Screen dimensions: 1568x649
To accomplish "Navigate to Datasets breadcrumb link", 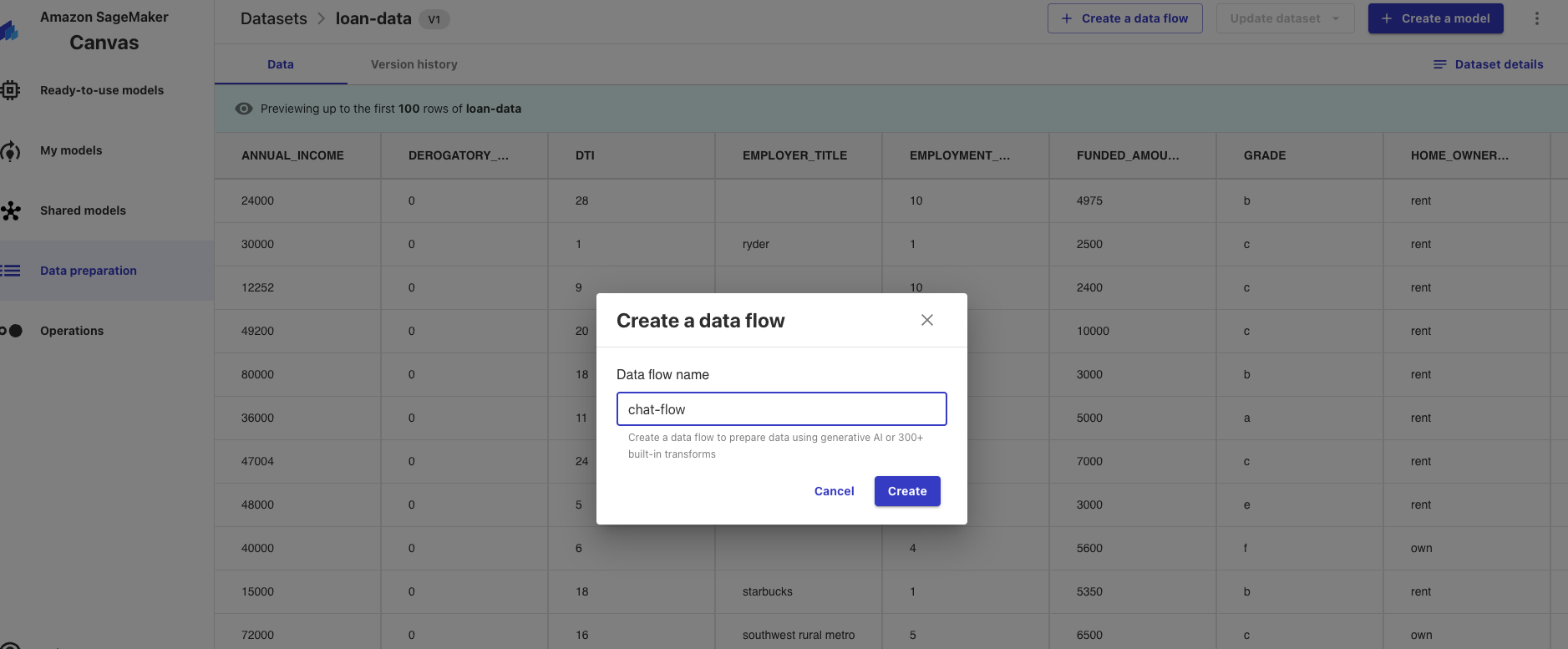I will pyautogui.click(x=273, y=18).
